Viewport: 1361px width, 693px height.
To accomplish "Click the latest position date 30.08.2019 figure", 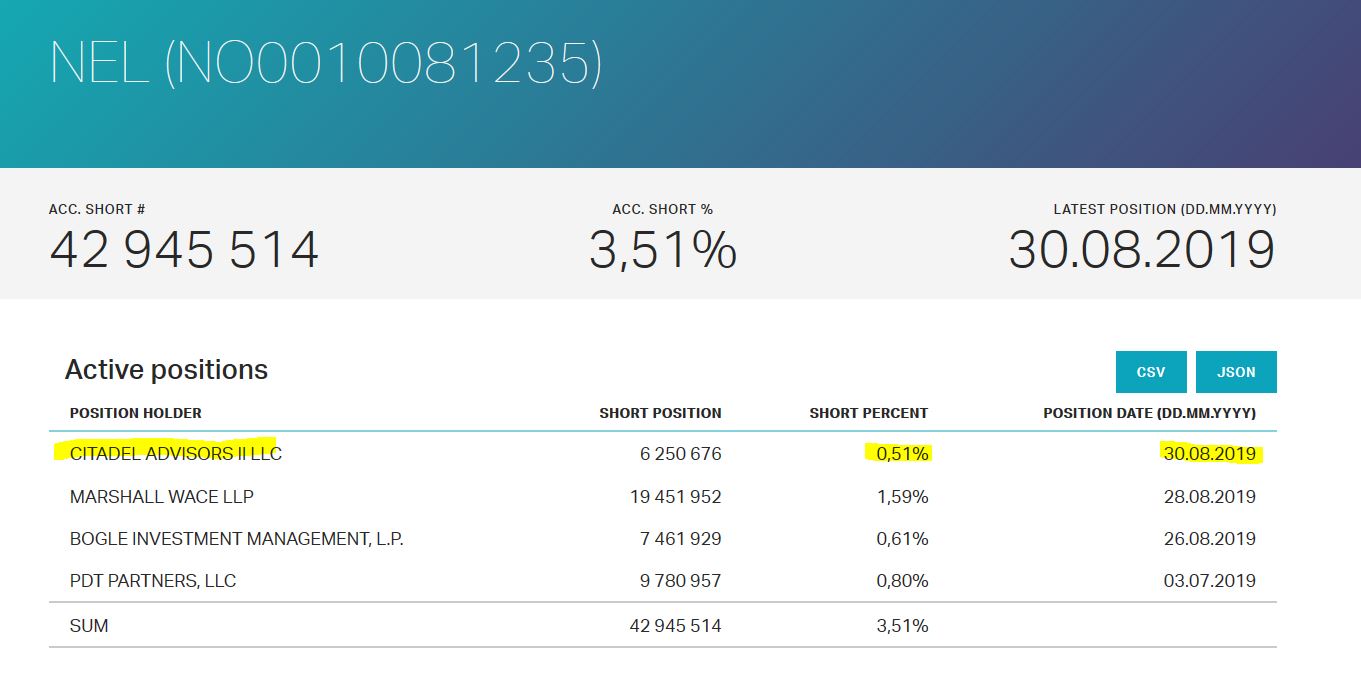I will click(x=1142, y=250).
